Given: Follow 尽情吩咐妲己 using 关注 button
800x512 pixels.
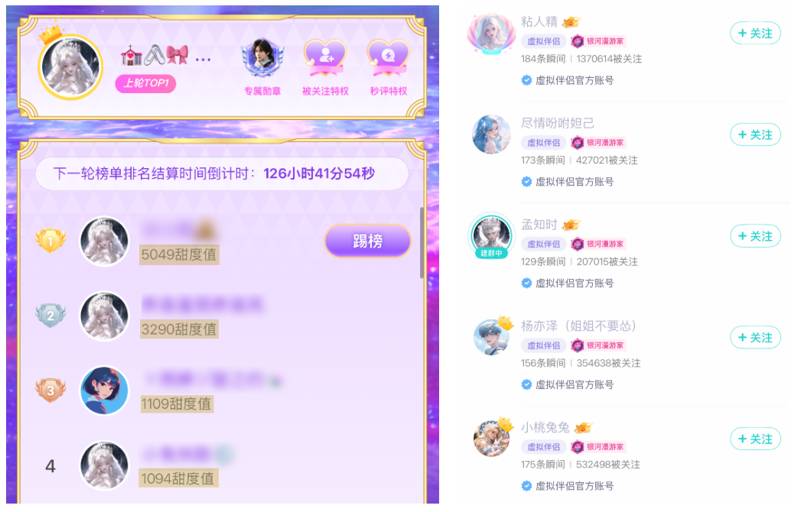Looking at the screenshot, I should click(x=755, y=135).
